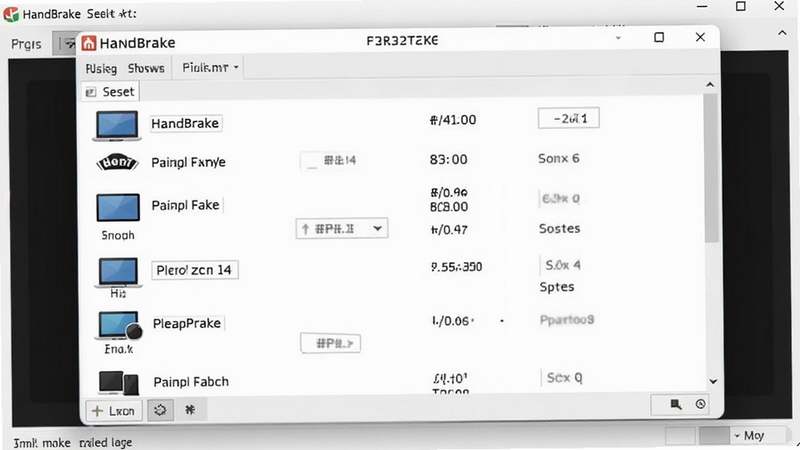The height and width of the screenshot is (450, 800).
Task: Click the Sonx 6 label
Action: [559, 159]
